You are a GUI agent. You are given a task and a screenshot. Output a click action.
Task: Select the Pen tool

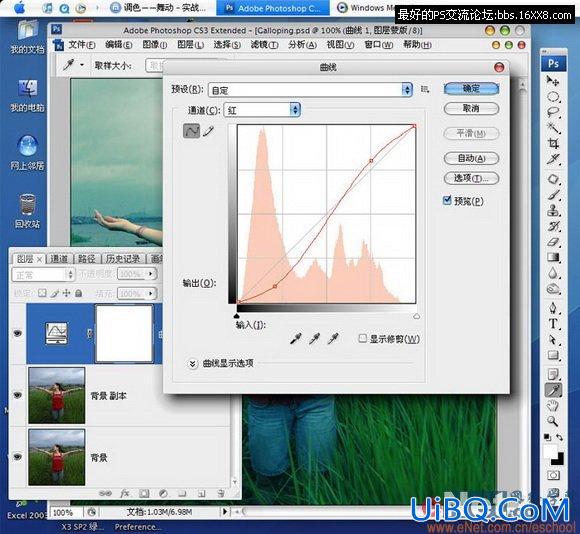(x=553, y=308)
